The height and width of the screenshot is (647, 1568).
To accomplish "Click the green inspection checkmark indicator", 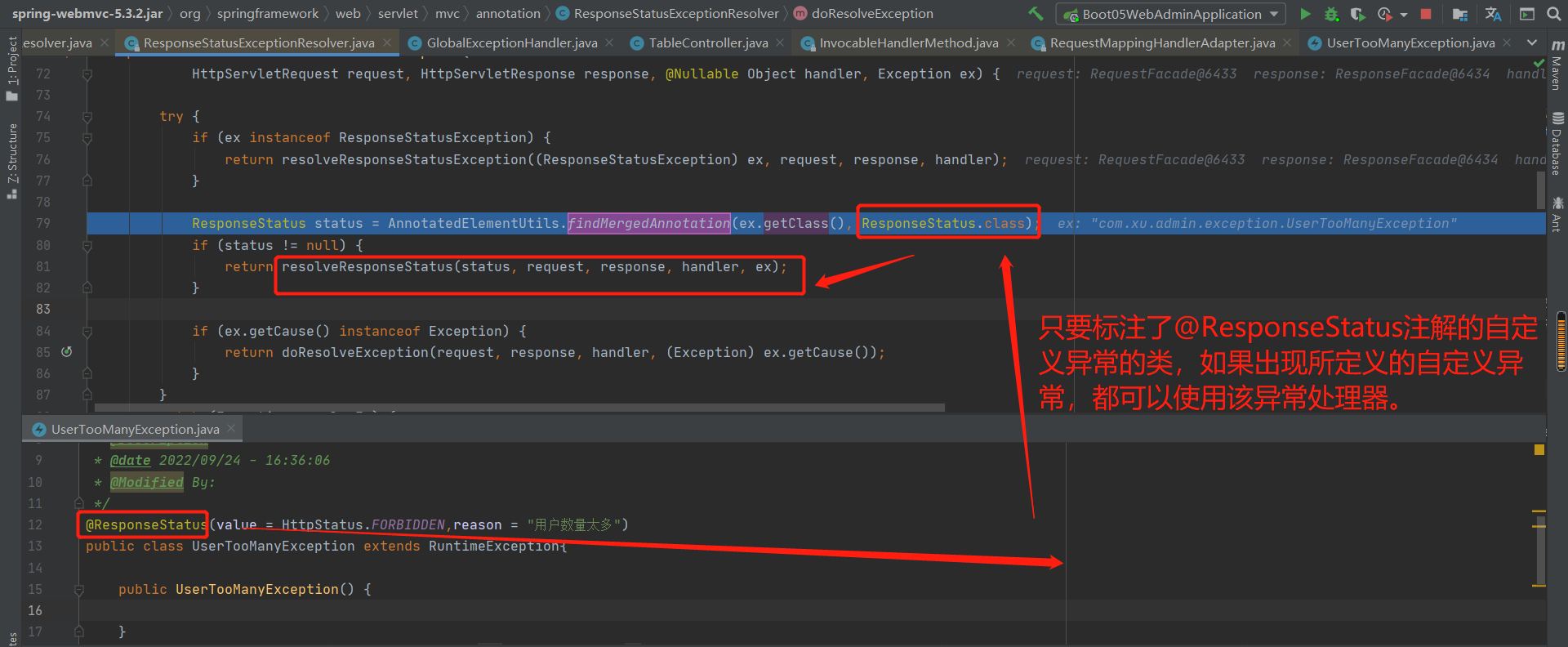I will [x=1539, y=63].
